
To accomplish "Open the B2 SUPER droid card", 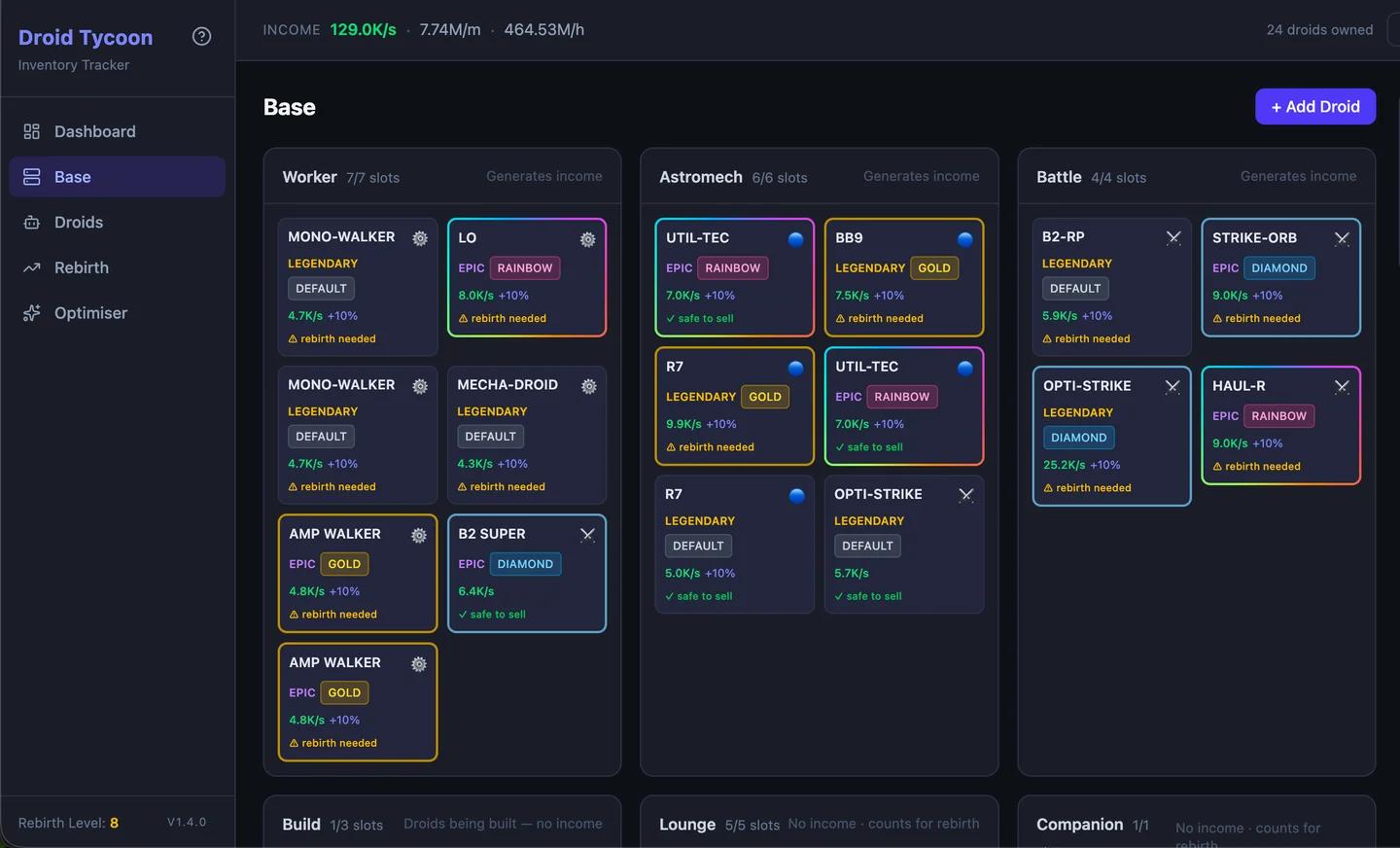I will 527,574.
